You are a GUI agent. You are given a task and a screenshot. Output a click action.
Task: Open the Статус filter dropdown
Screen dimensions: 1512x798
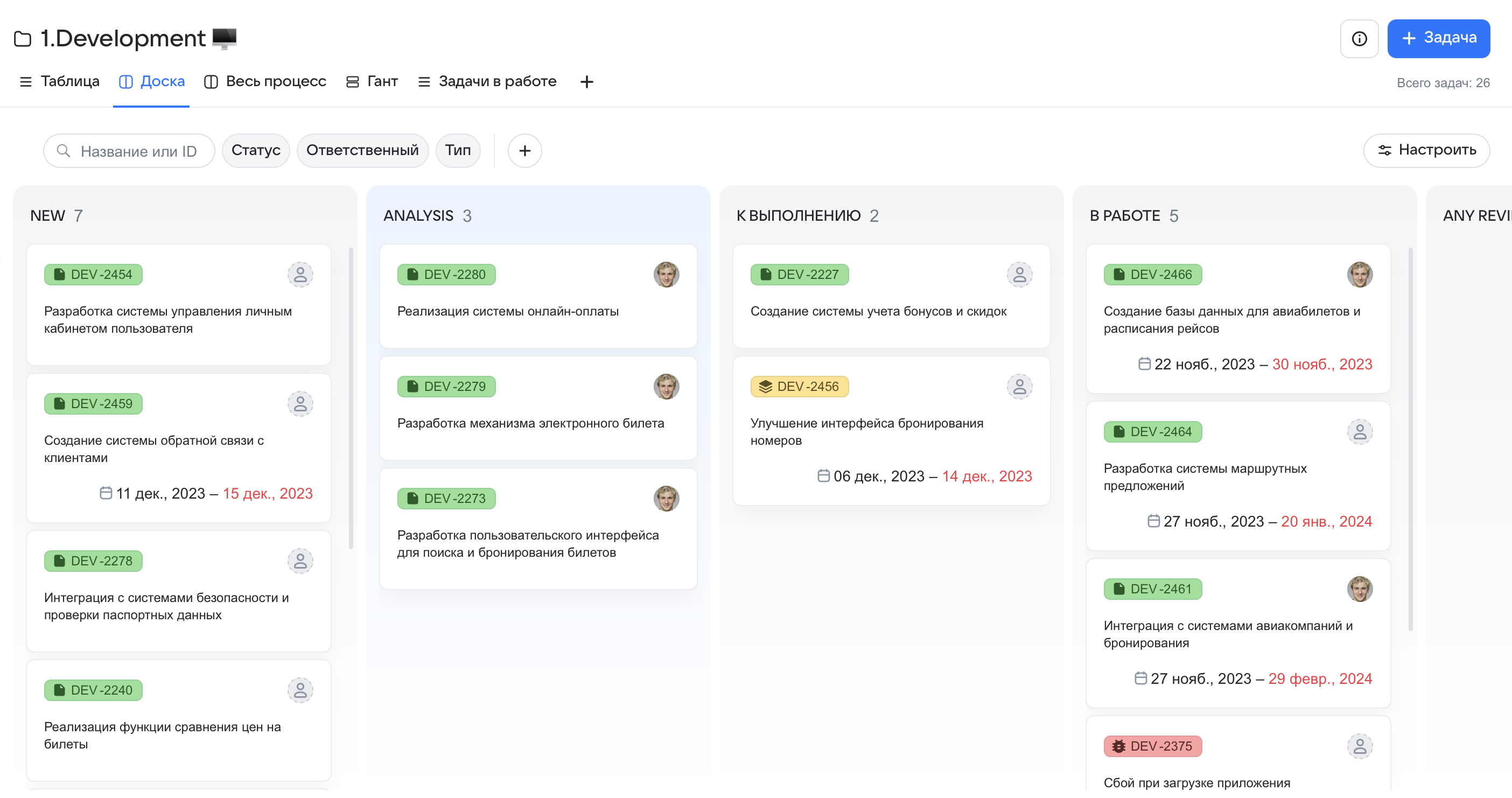pyautogui.click(x=255, y=151)
